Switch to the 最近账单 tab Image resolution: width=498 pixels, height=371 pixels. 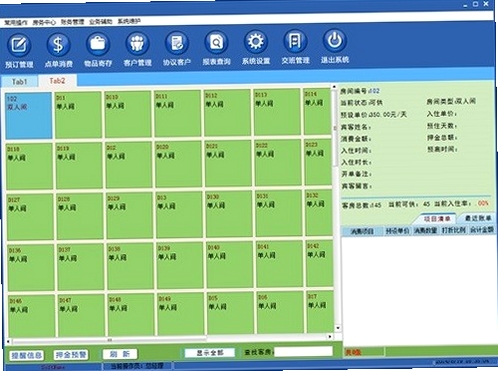[x=478, y=218]
